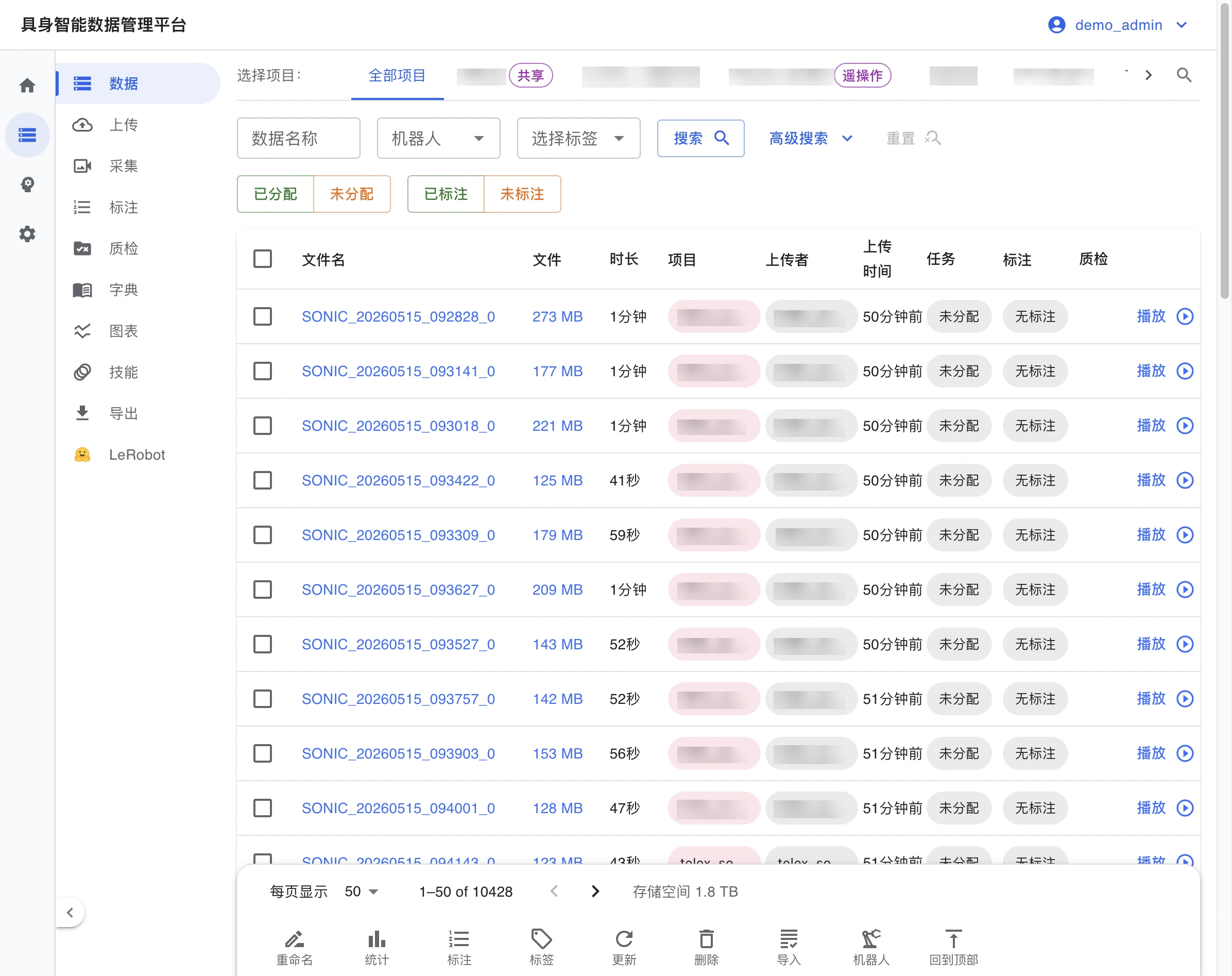The height and width of the screenshot is (976, 1232).
Task: Click the 更新 refresh tool
Action: click(624, 948)
